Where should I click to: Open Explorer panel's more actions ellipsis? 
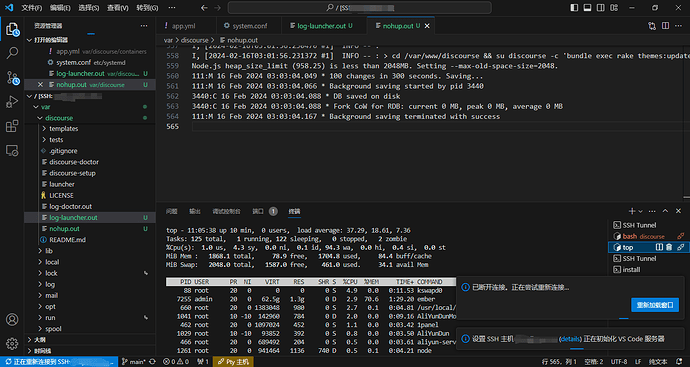(x=144, y=26)
